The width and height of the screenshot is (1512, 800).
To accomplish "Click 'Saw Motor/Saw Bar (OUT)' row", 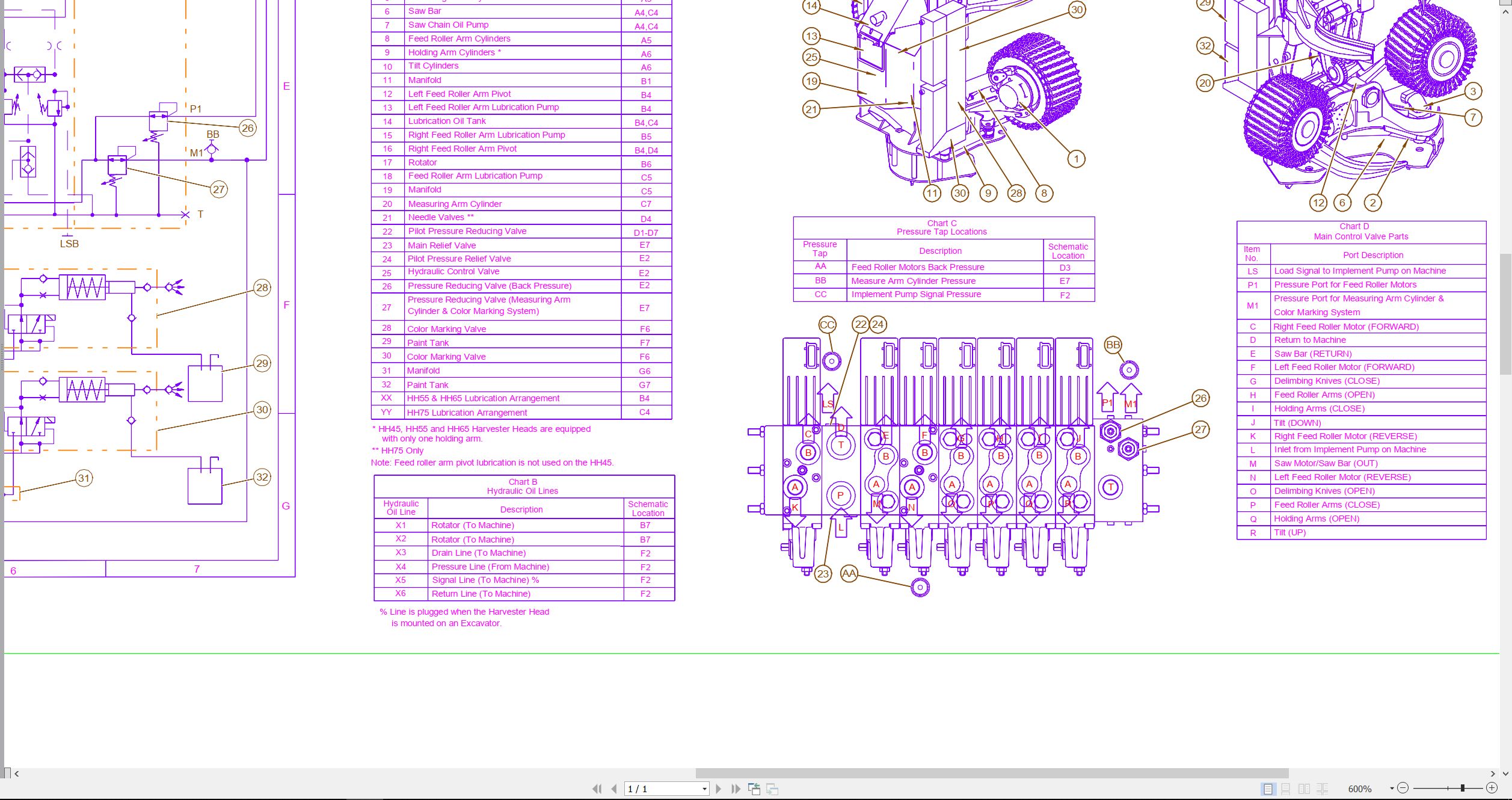I will 1361,464.
